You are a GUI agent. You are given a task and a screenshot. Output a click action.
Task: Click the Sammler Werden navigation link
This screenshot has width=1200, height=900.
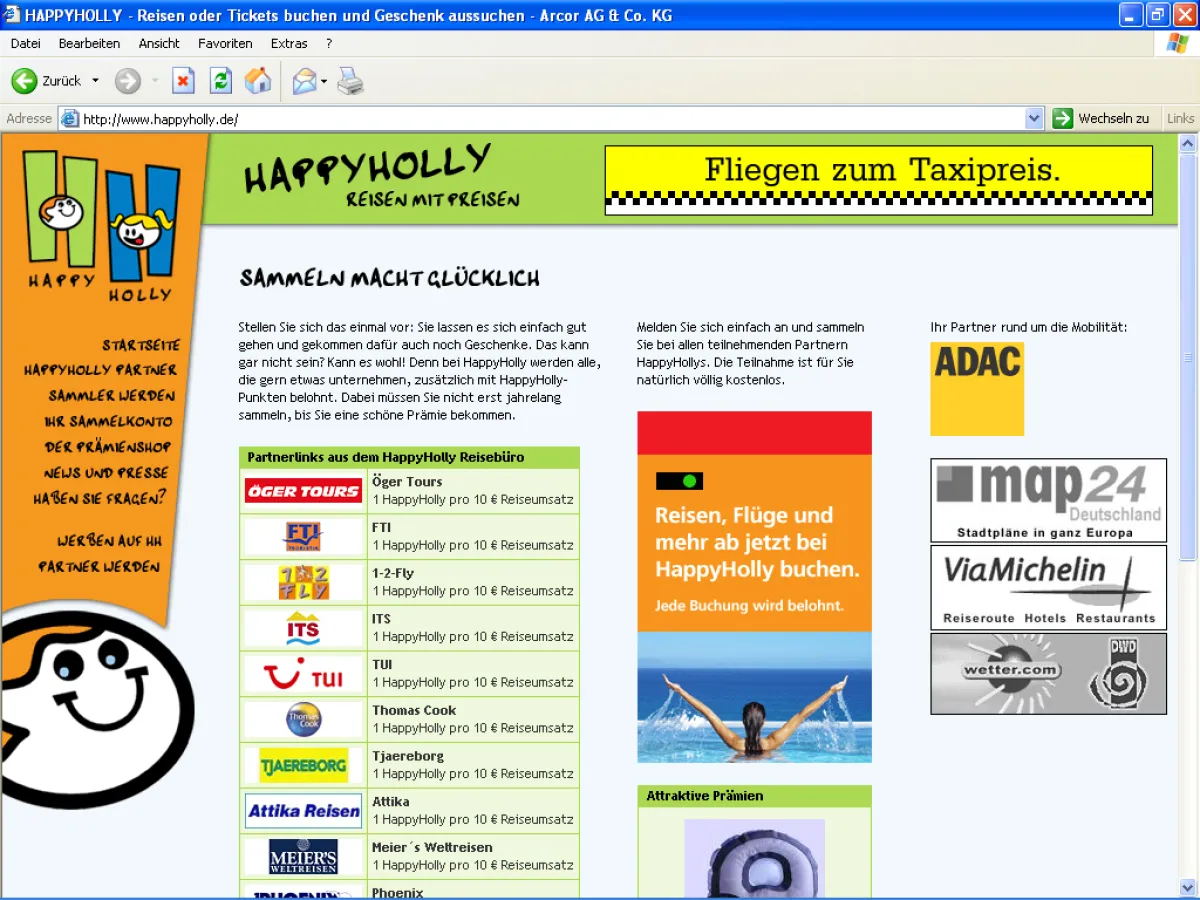112,396
